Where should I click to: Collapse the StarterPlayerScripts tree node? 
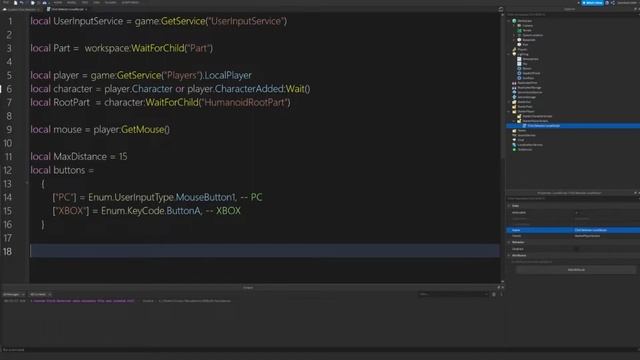(x=514, y=121)
